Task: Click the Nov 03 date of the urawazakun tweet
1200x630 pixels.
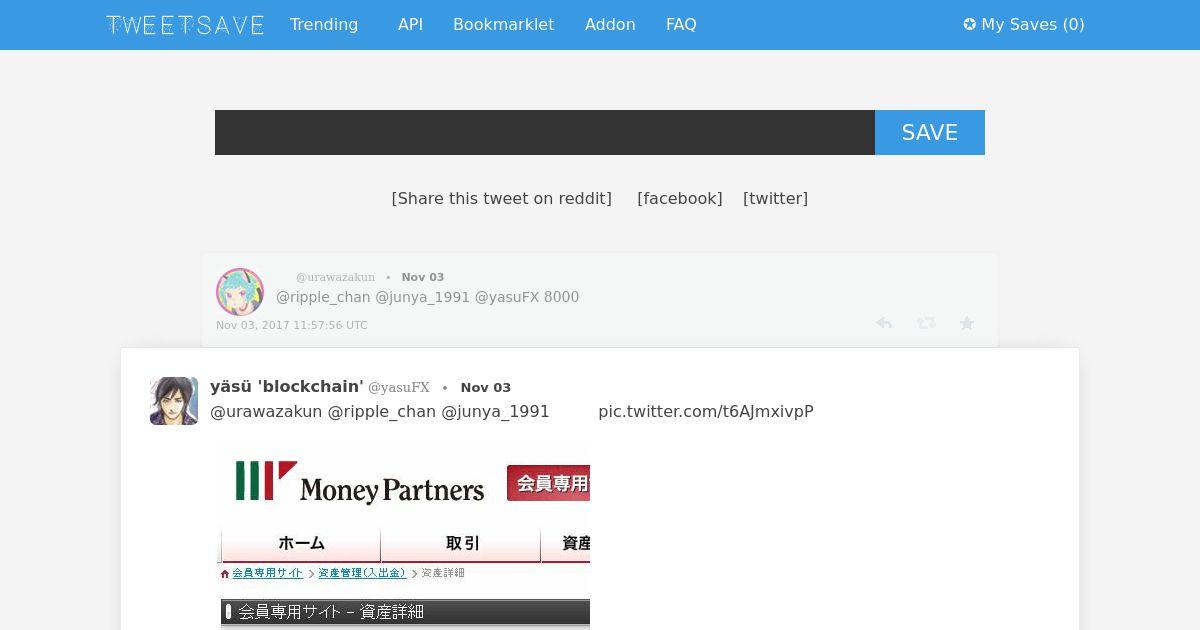Action: point(423,277)
